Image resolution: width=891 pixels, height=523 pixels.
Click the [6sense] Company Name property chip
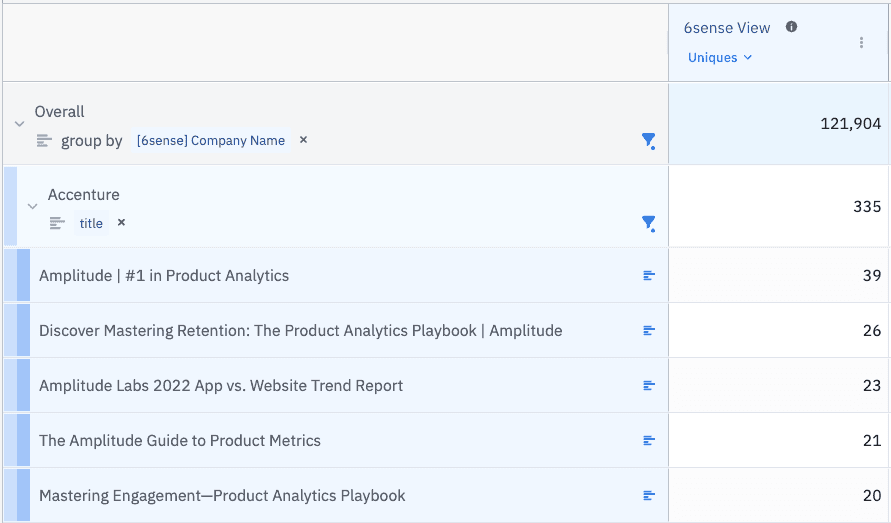(x=211, y=140)
